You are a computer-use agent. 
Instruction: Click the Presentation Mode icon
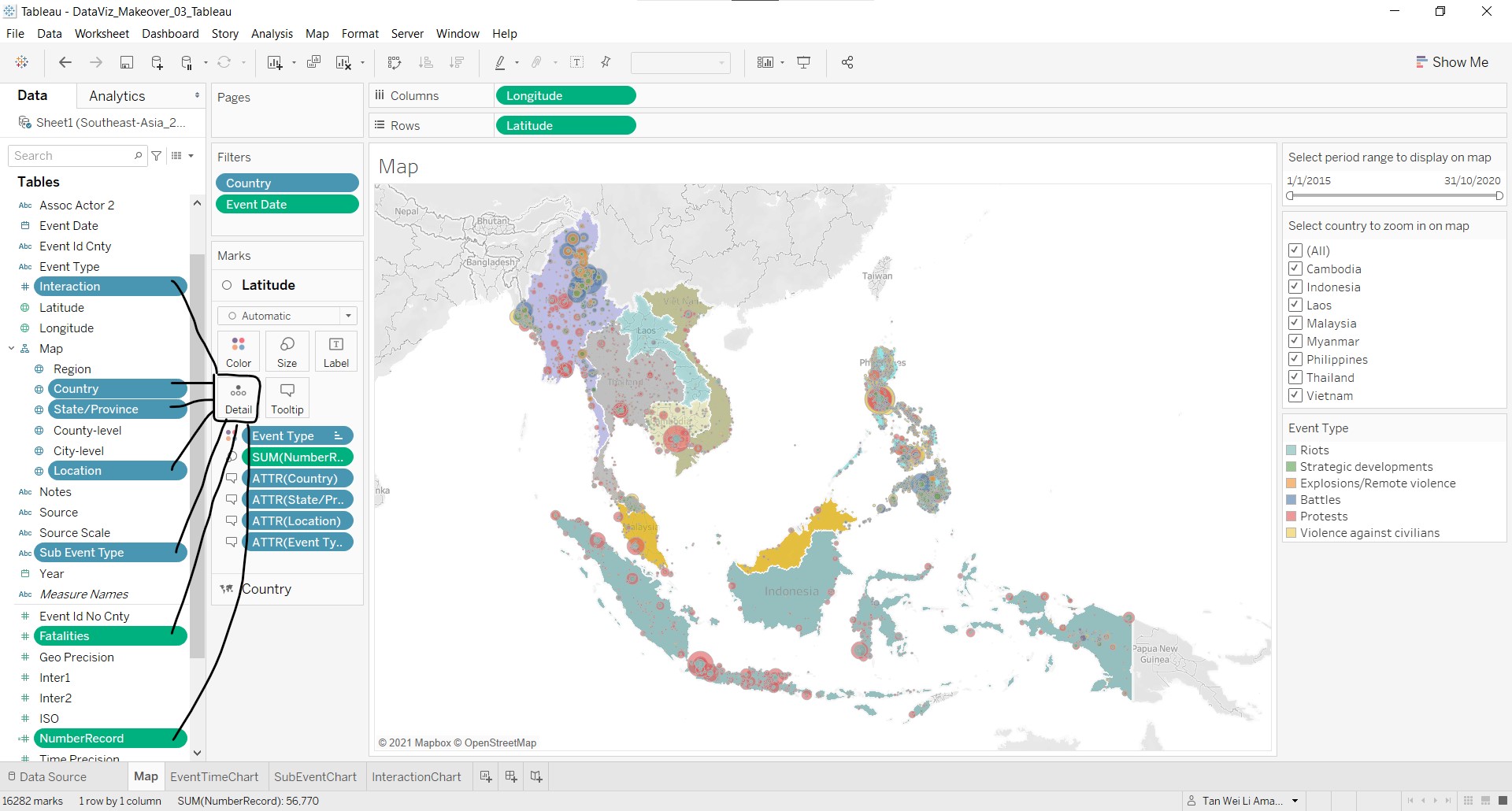(x=804, y=63)
